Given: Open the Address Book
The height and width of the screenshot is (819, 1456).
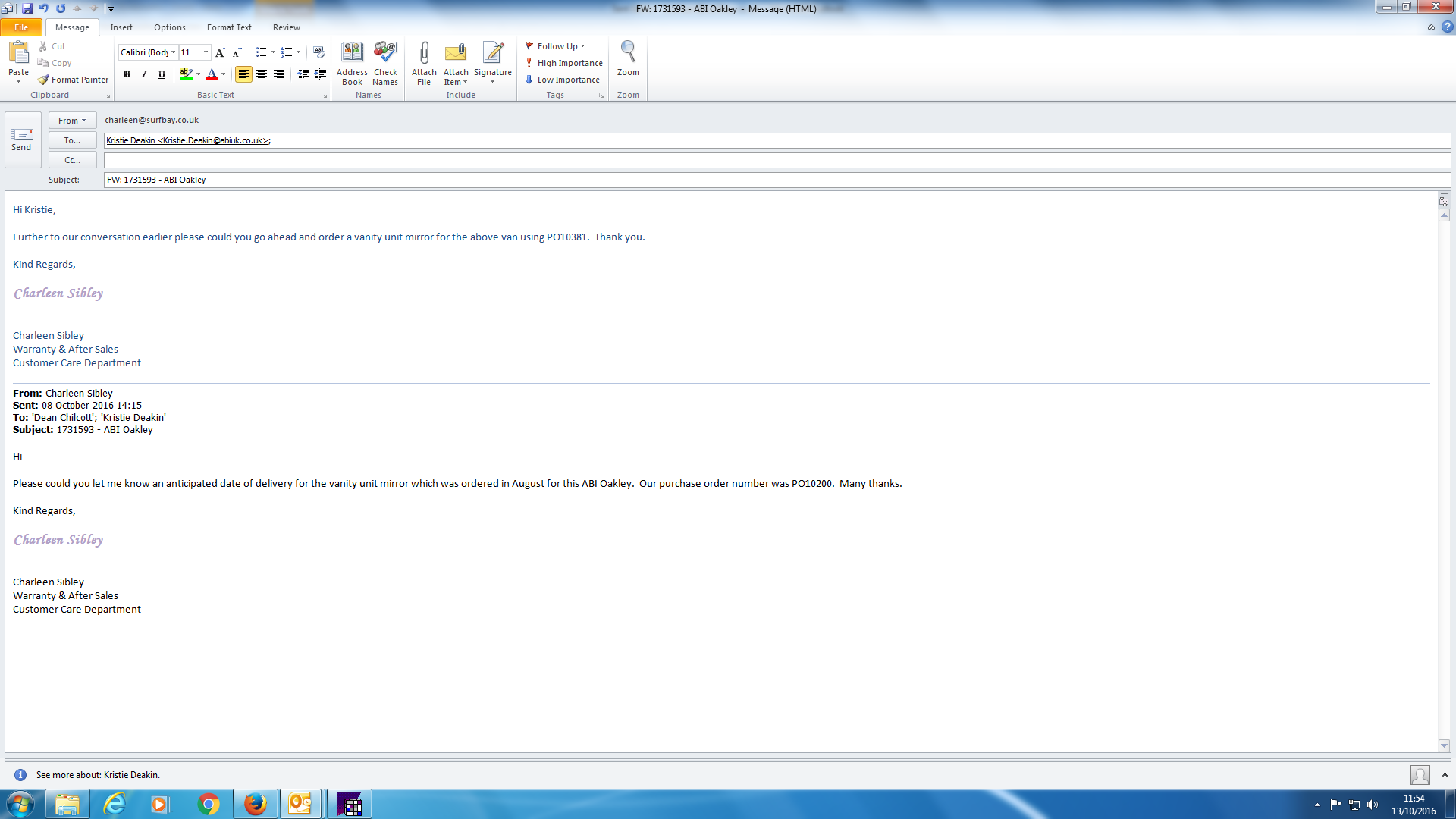Looking at the screenshot, I should pos(352,64).
